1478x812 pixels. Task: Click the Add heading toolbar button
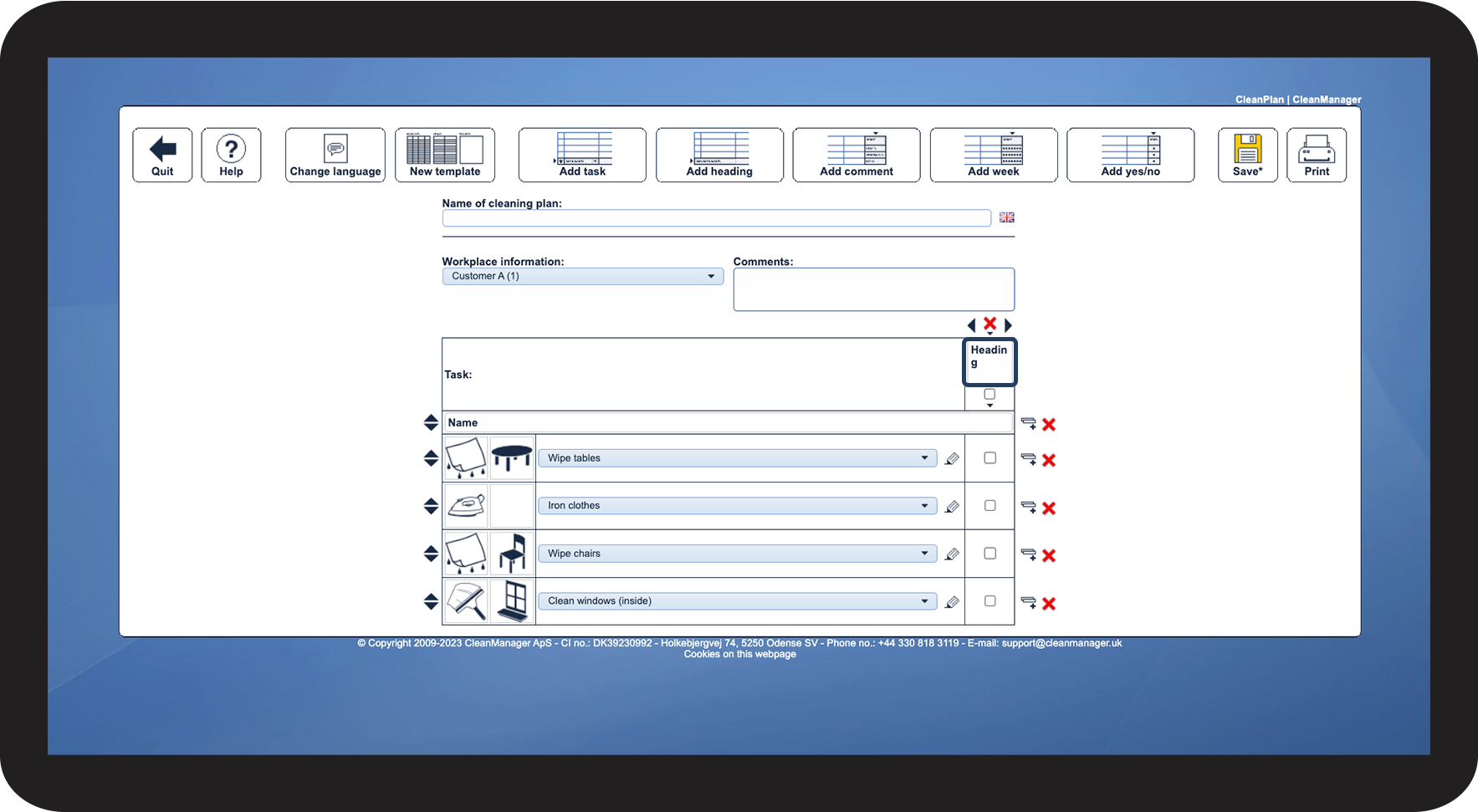pos(719,155)
